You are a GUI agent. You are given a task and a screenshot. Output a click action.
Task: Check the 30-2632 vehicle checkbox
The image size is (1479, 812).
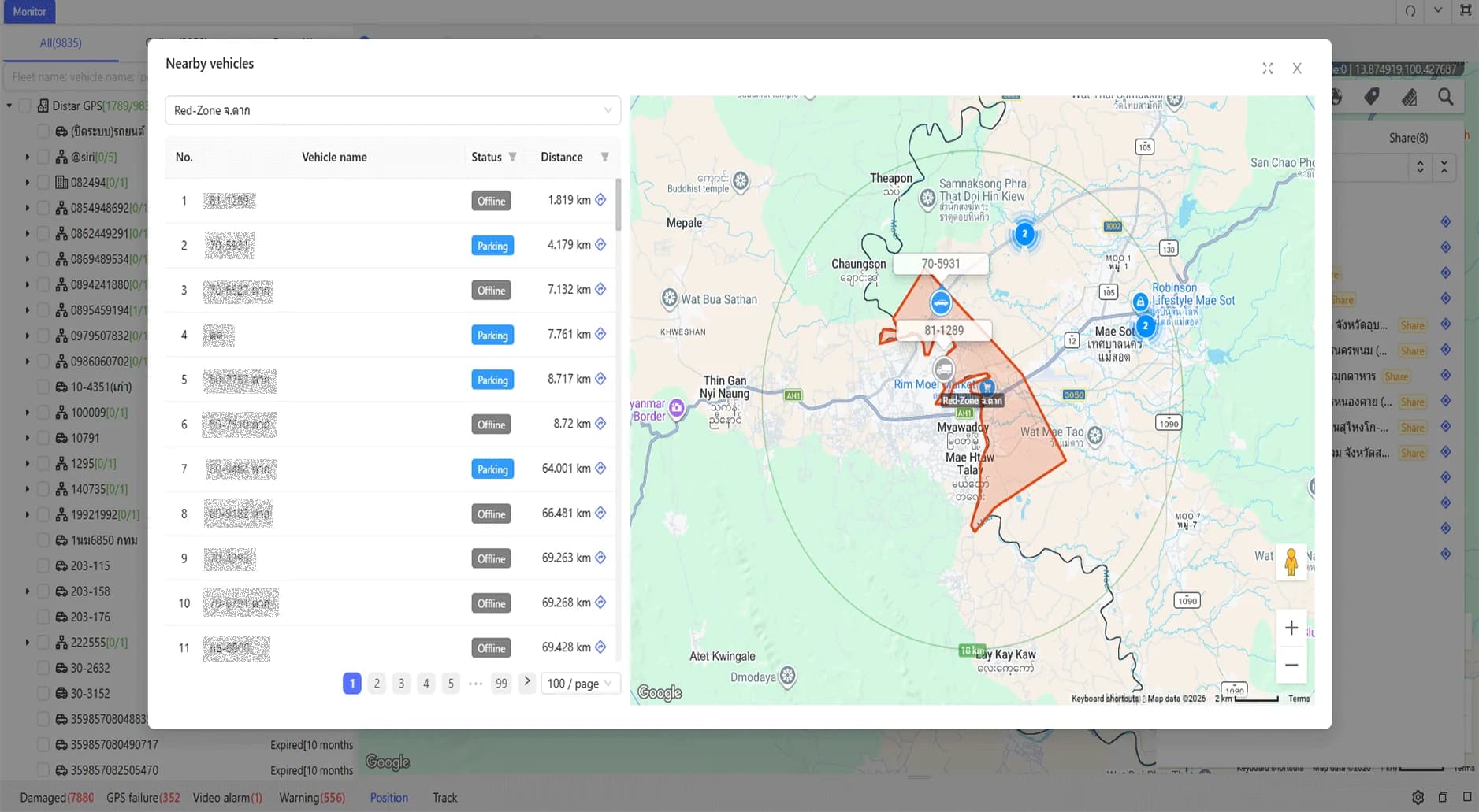(43, 668)
